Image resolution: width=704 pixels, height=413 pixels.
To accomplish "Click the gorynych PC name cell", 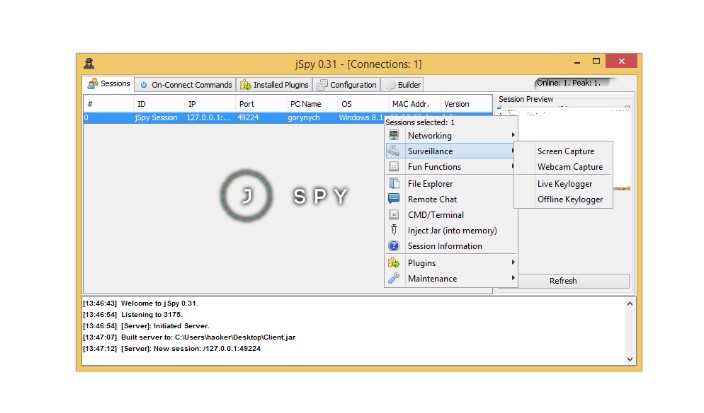I will [x=312, y=118].
